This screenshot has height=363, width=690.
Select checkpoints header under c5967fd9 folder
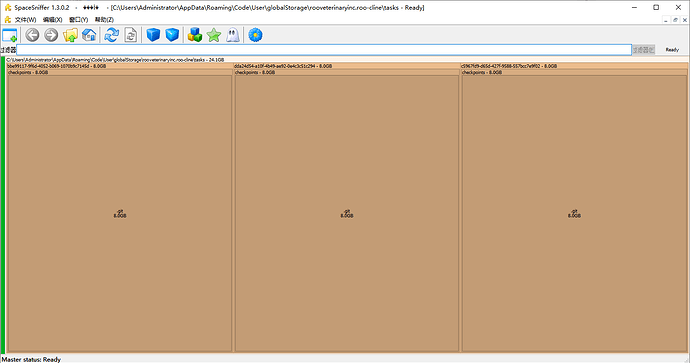tap(574, 72)
